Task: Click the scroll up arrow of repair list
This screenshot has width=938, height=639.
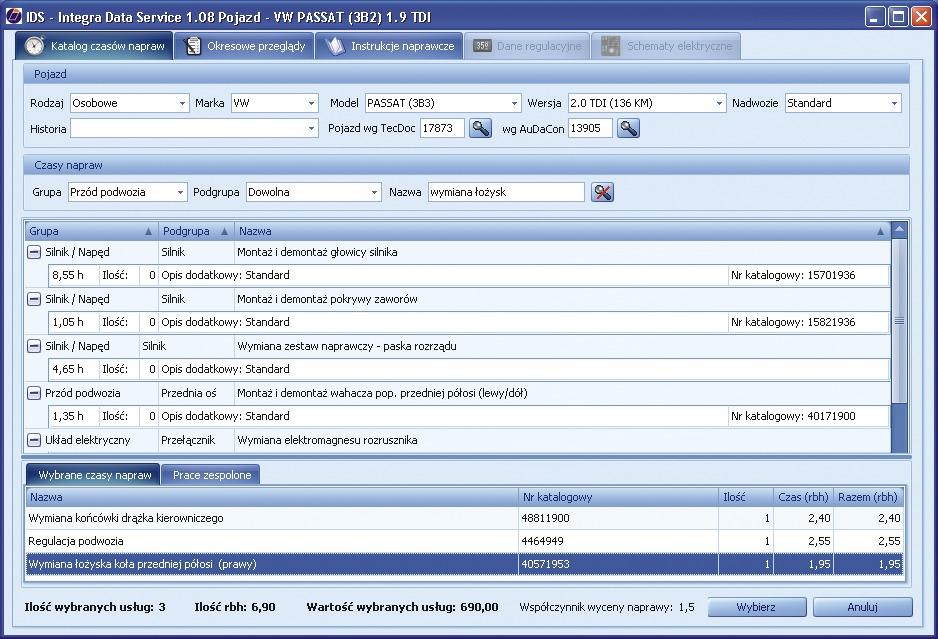Action: pos(899,229)
